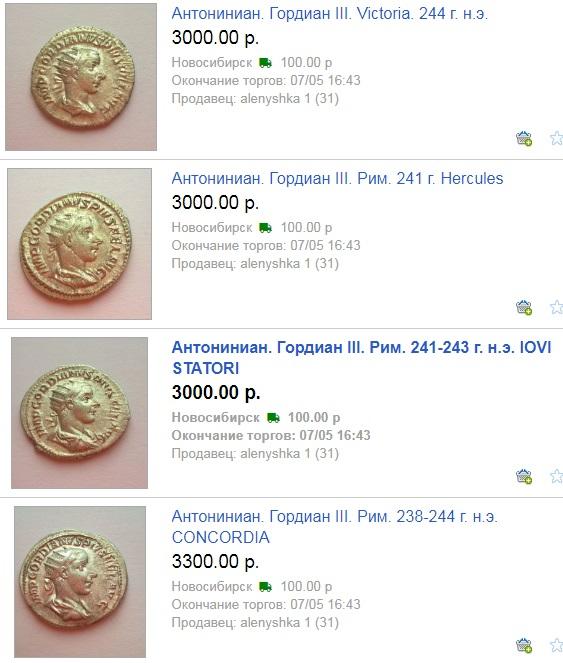Add Victoria 244 coin to cart
Viewport: 563px width, 663px height.
(524, 138)
